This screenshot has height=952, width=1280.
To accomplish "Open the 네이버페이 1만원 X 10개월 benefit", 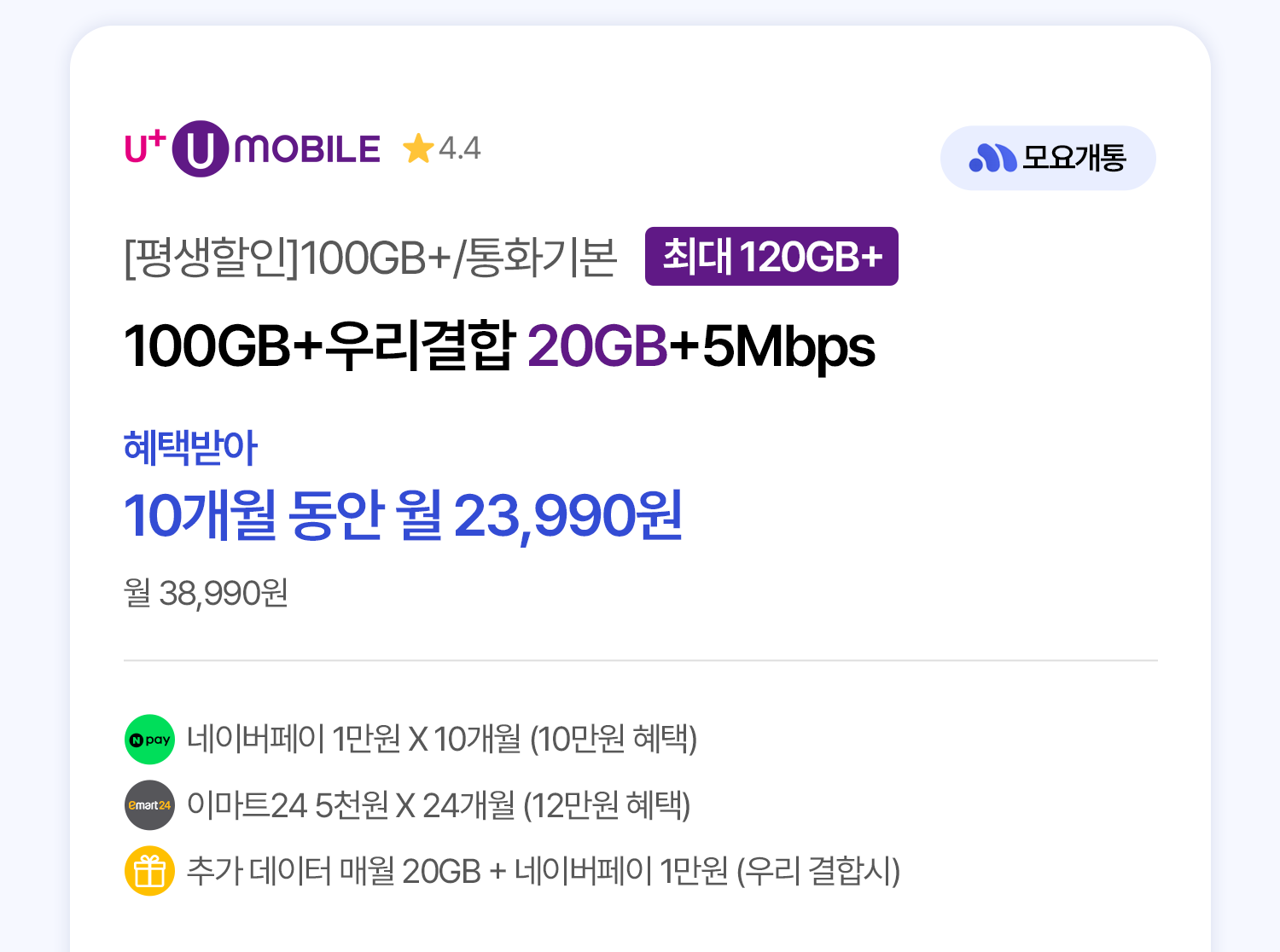I will tap(442, 740).
